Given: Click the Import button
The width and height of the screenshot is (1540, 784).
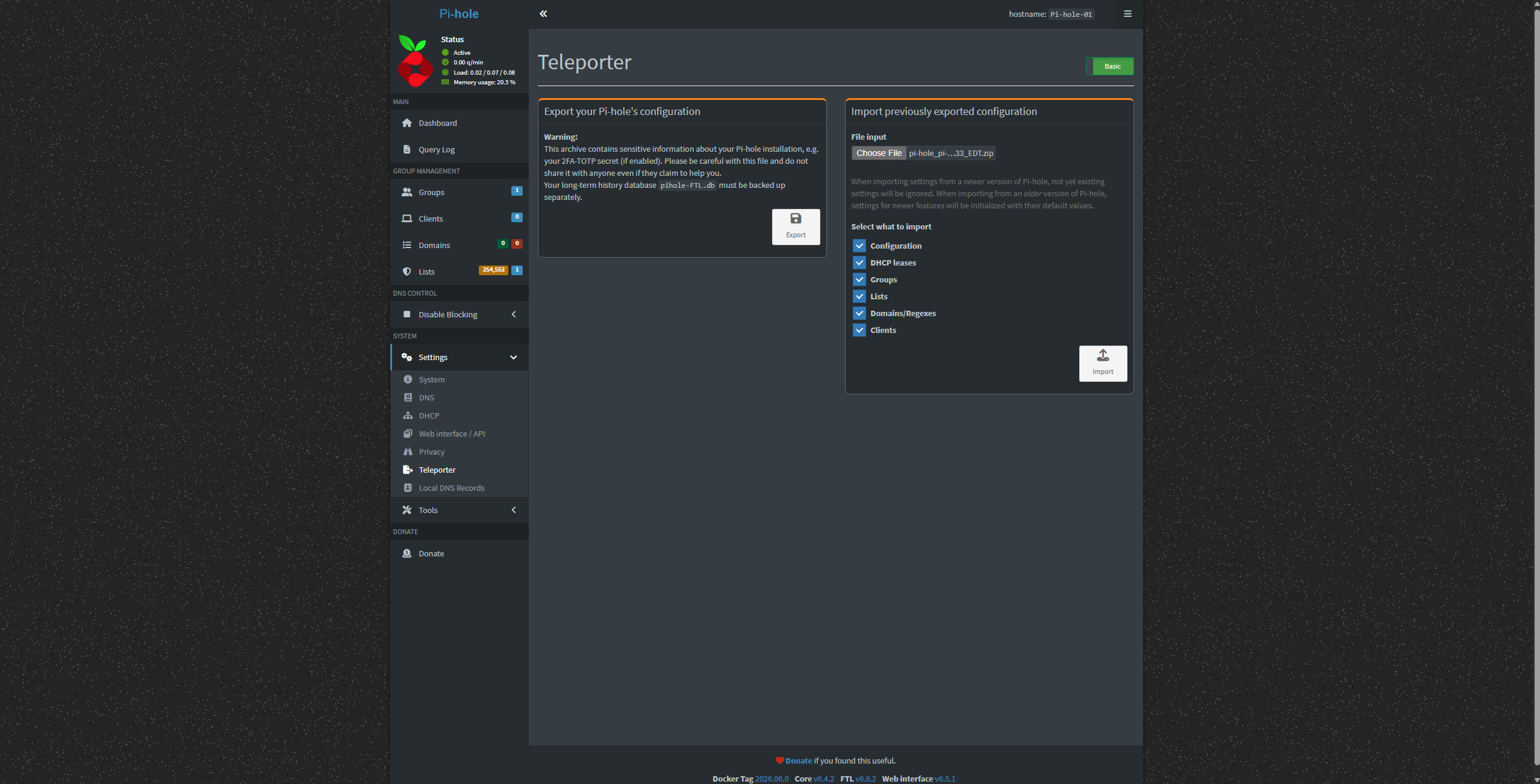Looking at the screenshot, I should [1103, 364].
